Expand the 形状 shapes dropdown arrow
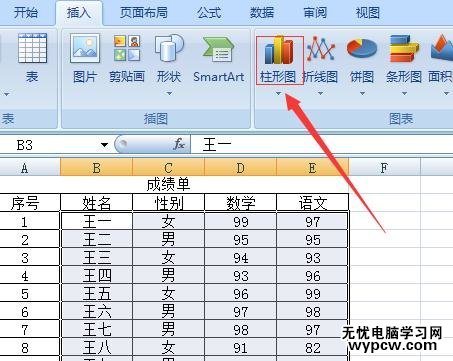The height and width of the screenshot is (361, 453). click(x=169, y=94)
